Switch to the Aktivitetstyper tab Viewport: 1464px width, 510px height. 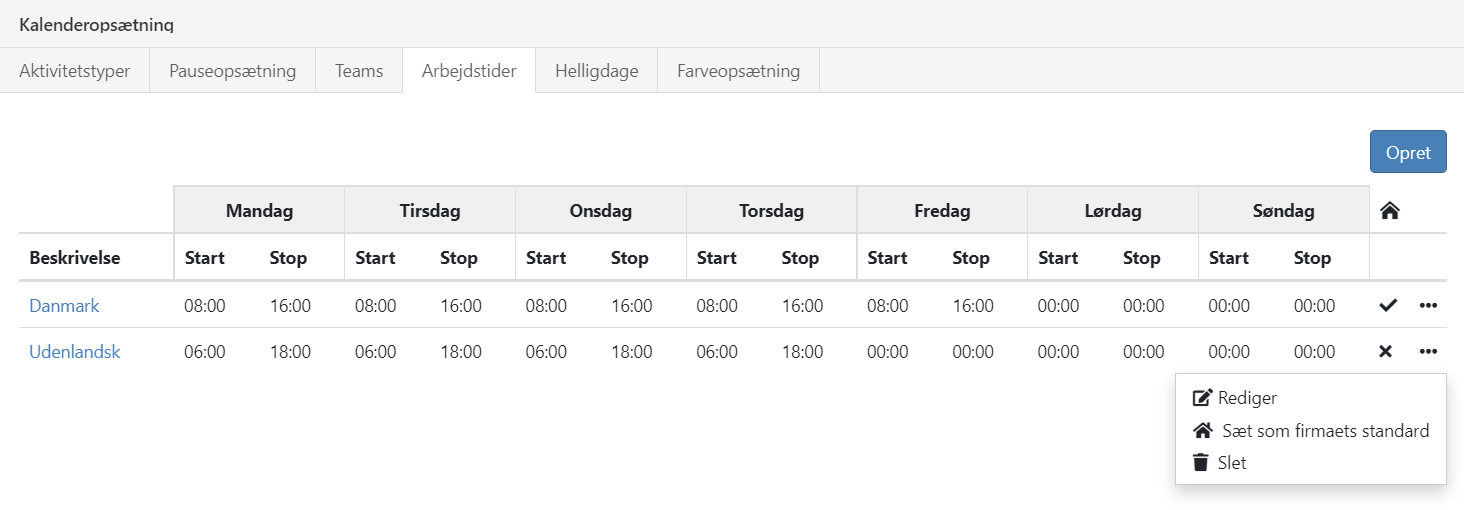(75, 71)
